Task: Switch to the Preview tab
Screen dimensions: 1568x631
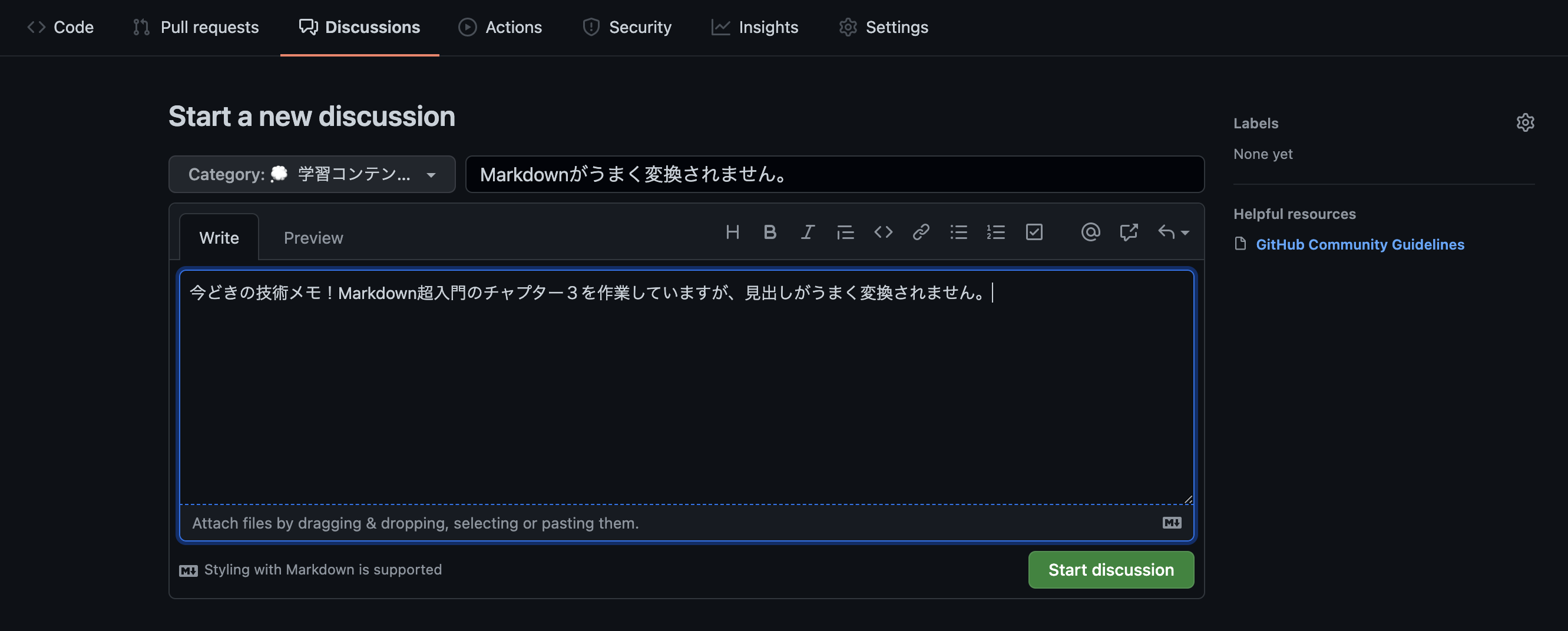Action: click(x=313, y=237)
